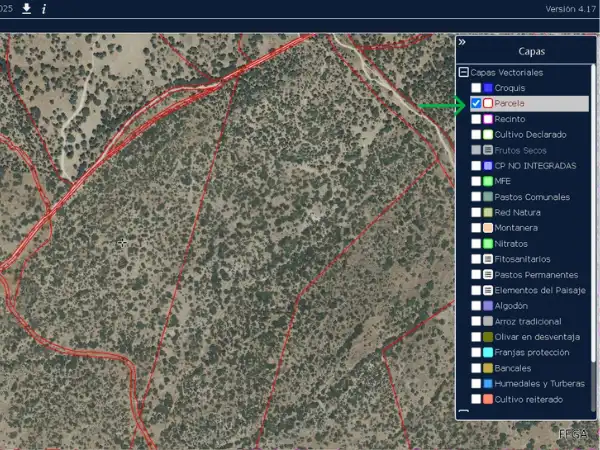Collapse the Capas panel with double chevron
The height and width of the screenshot is (450, 600).
(462, 43)
